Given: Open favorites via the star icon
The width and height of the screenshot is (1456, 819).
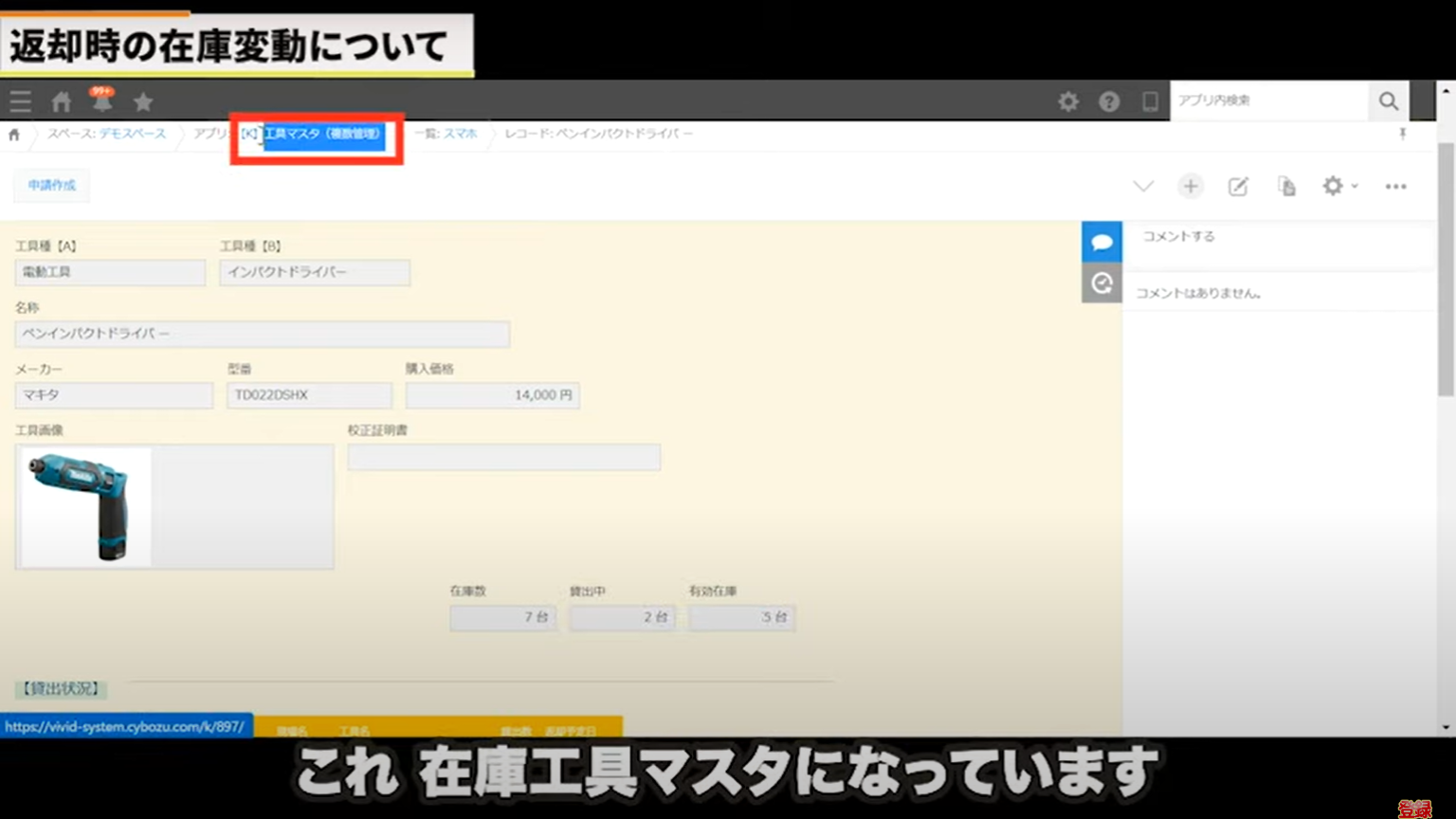Looking at the screenshot, I should tap(143, 100).
